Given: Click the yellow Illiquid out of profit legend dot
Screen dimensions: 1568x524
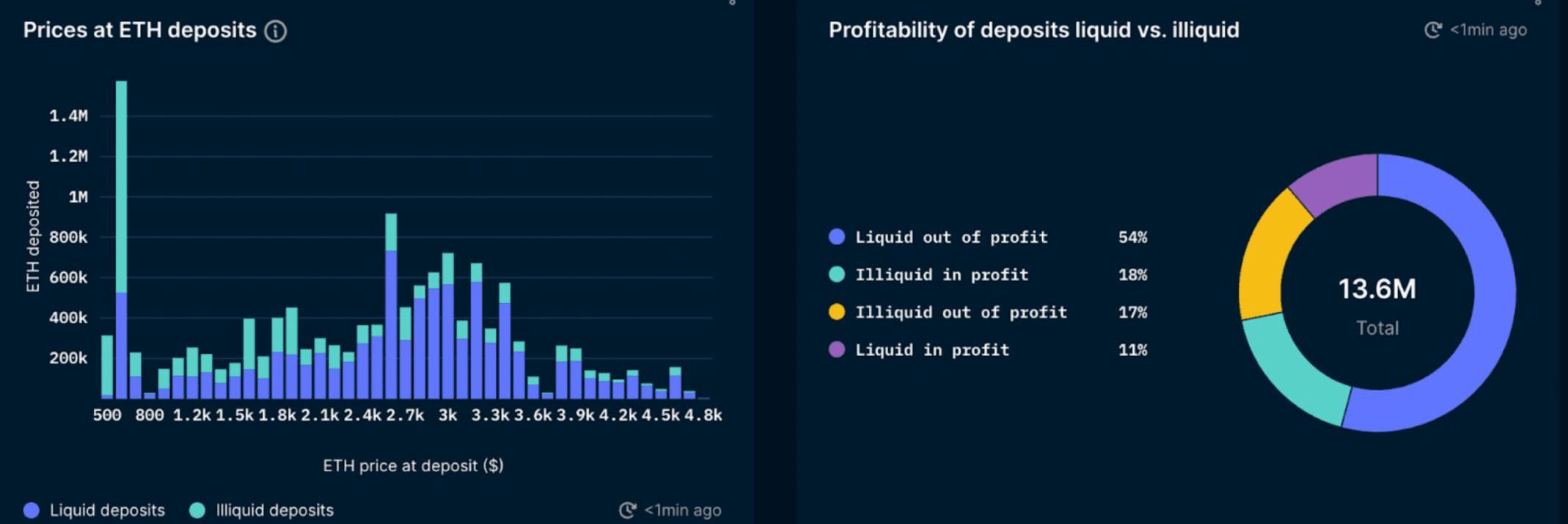Looking at the screenshot, I should coord(837,312).
